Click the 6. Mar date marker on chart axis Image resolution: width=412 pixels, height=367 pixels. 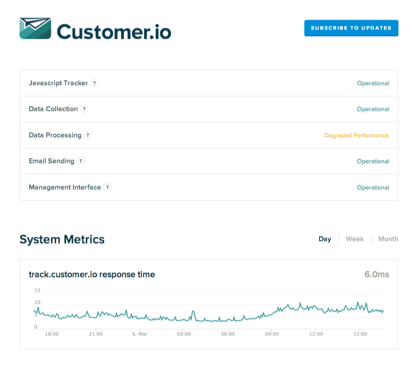click(x=139, y=334)
